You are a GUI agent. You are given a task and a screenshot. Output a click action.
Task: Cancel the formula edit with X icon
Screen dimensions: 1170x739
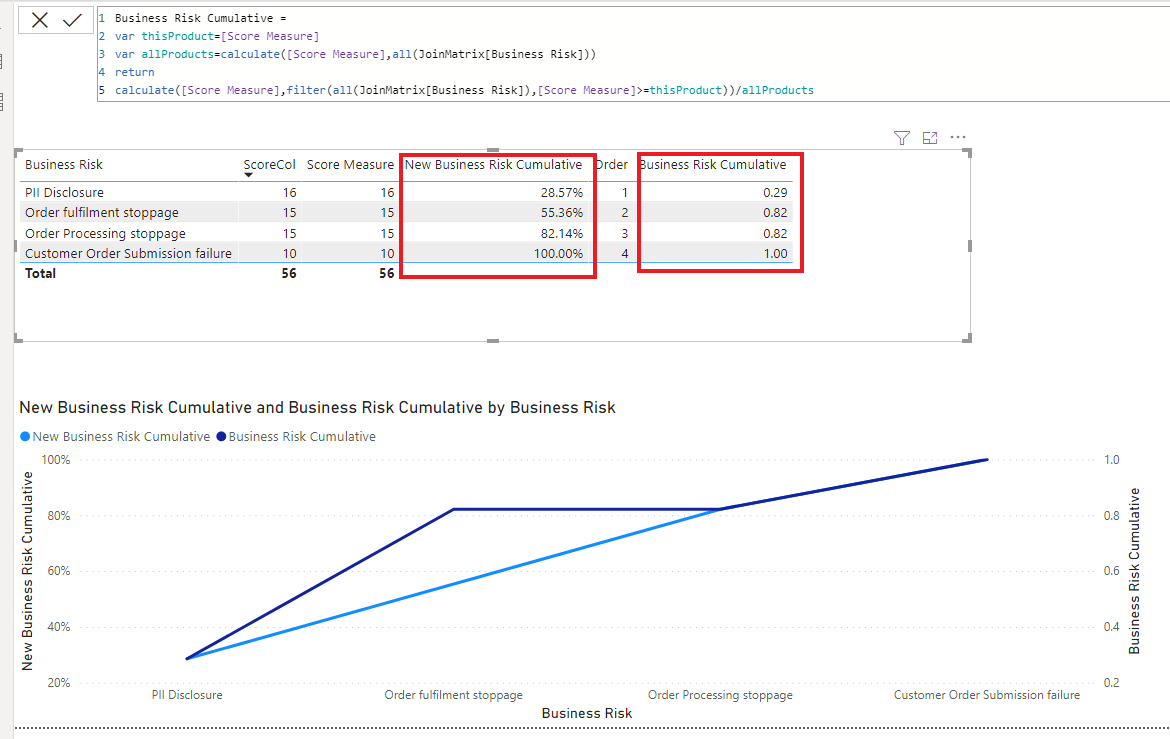pyautogui.click(x=40, y=20)
